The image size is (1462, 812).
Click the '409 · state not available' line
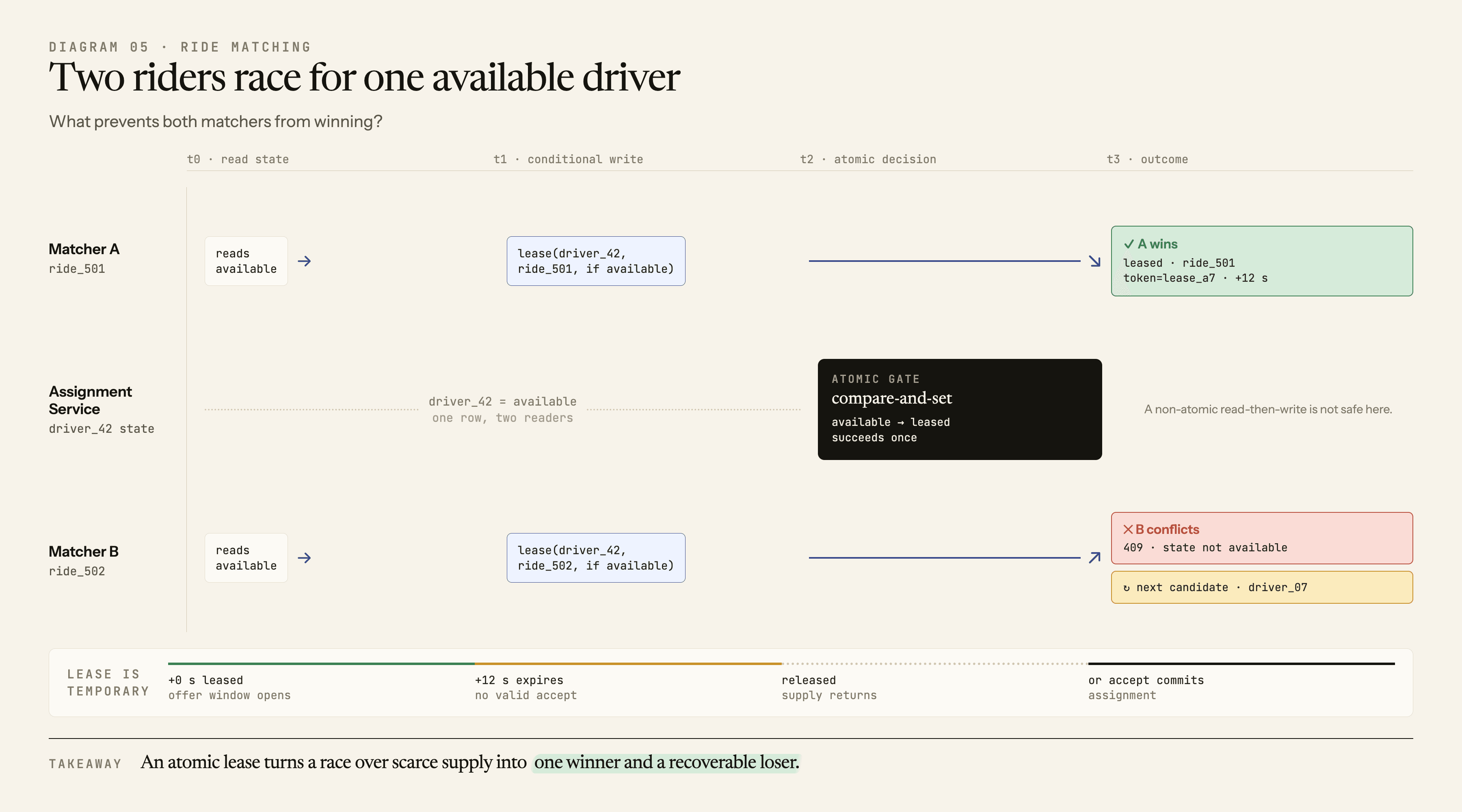(1205, 548)
